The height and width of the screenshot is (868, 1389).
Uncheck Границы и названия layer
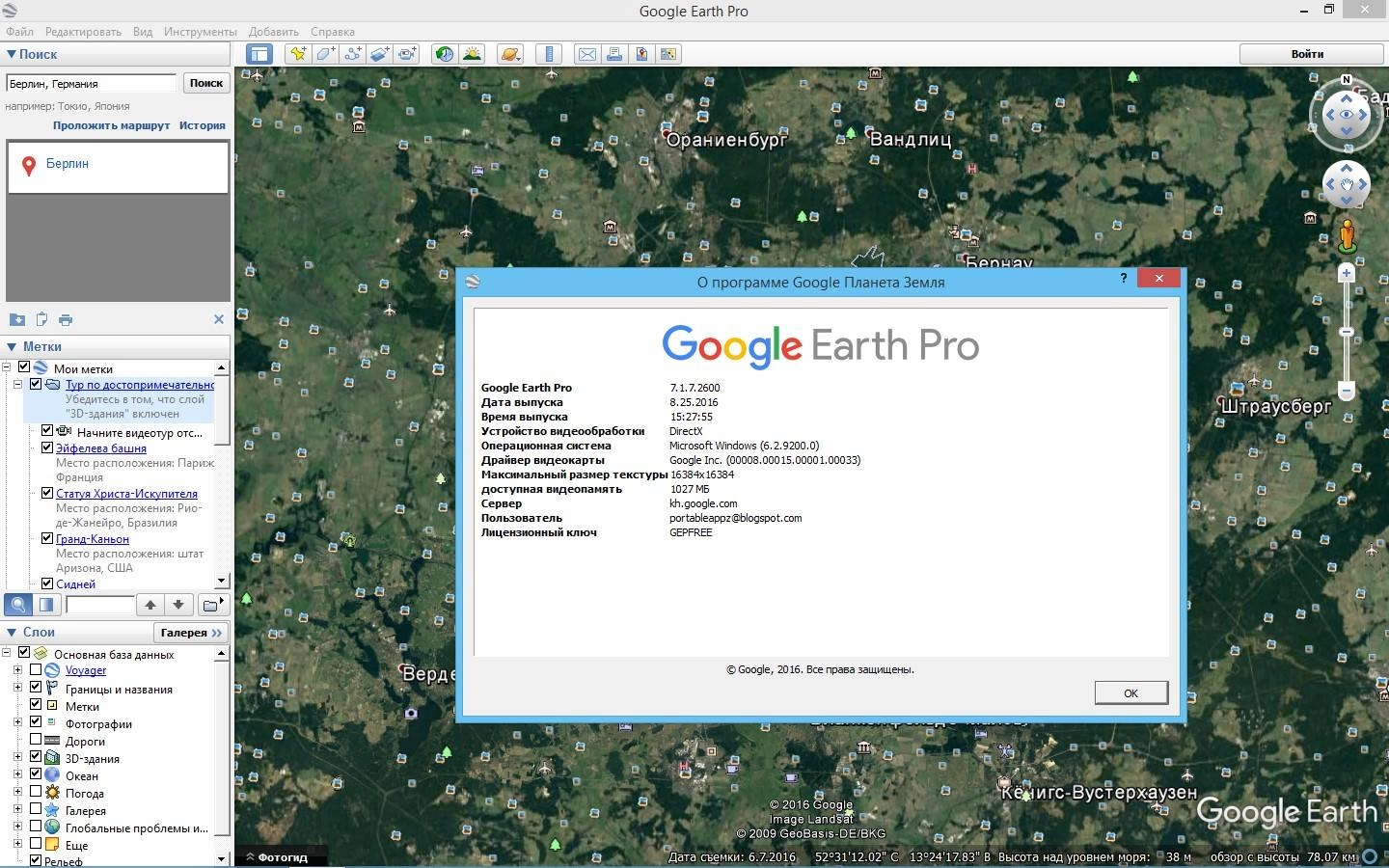(x=36, y=687)
